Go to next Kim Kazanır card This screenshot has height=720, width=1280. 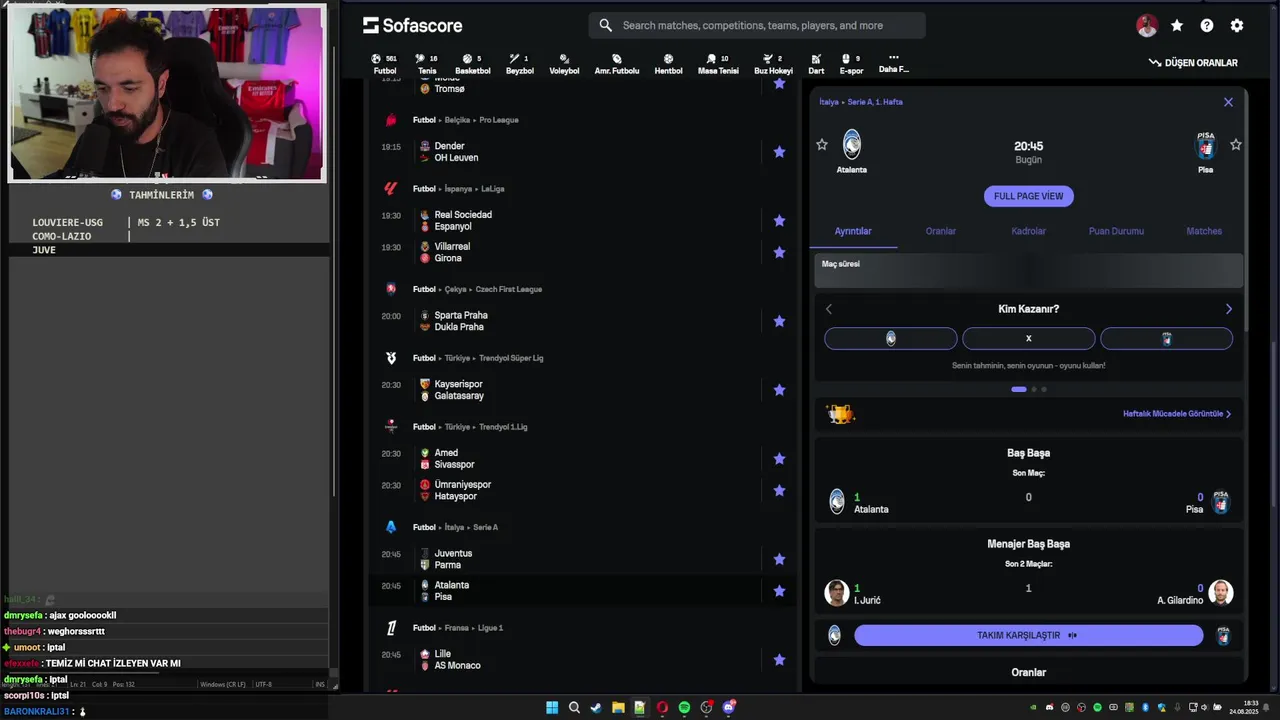pos(1229,309)
